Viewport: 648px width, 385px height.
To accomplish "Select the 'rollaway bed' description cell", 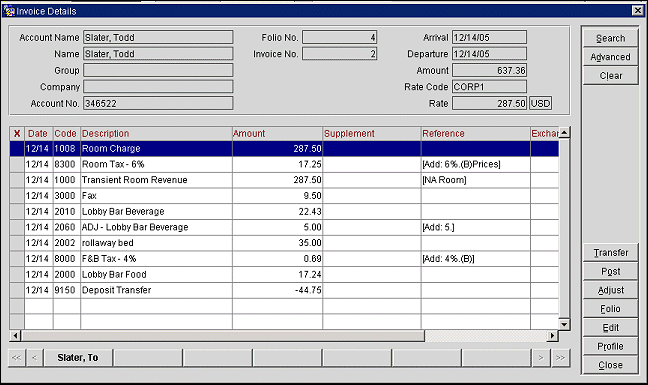I will click(x=156, y=243).
